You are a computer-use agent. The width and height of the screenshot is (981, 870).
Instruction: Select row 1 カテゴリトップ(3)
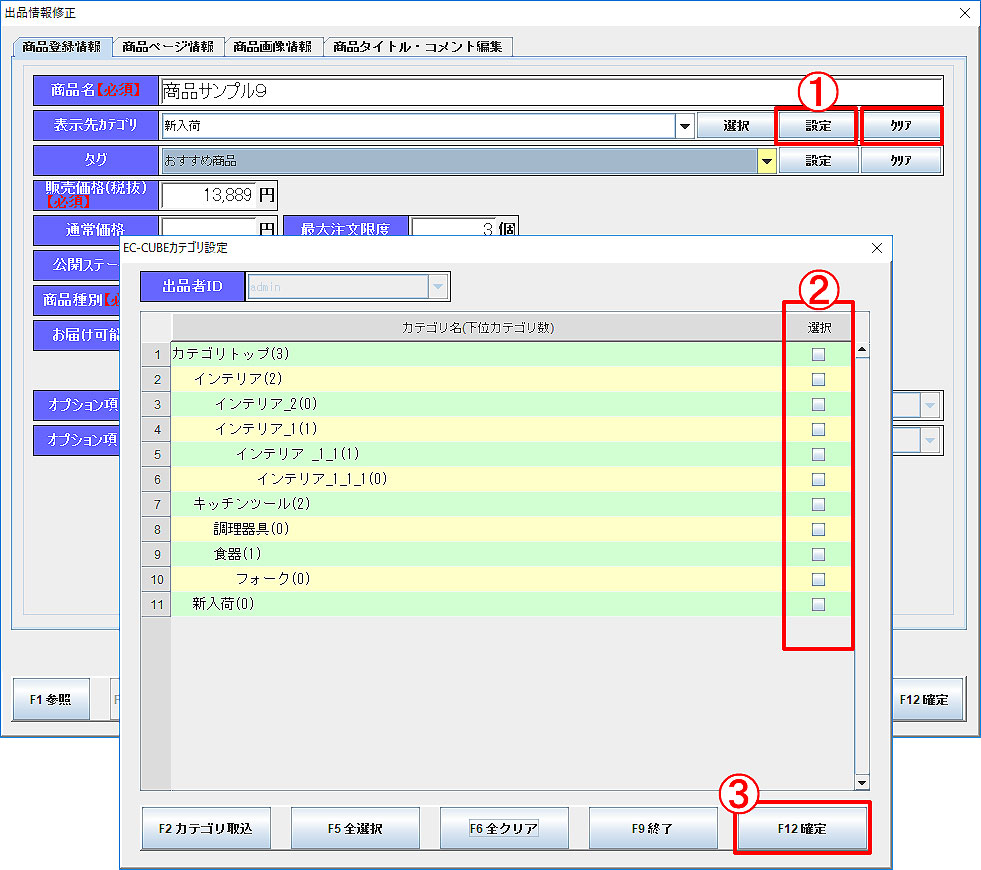point(475,354)
